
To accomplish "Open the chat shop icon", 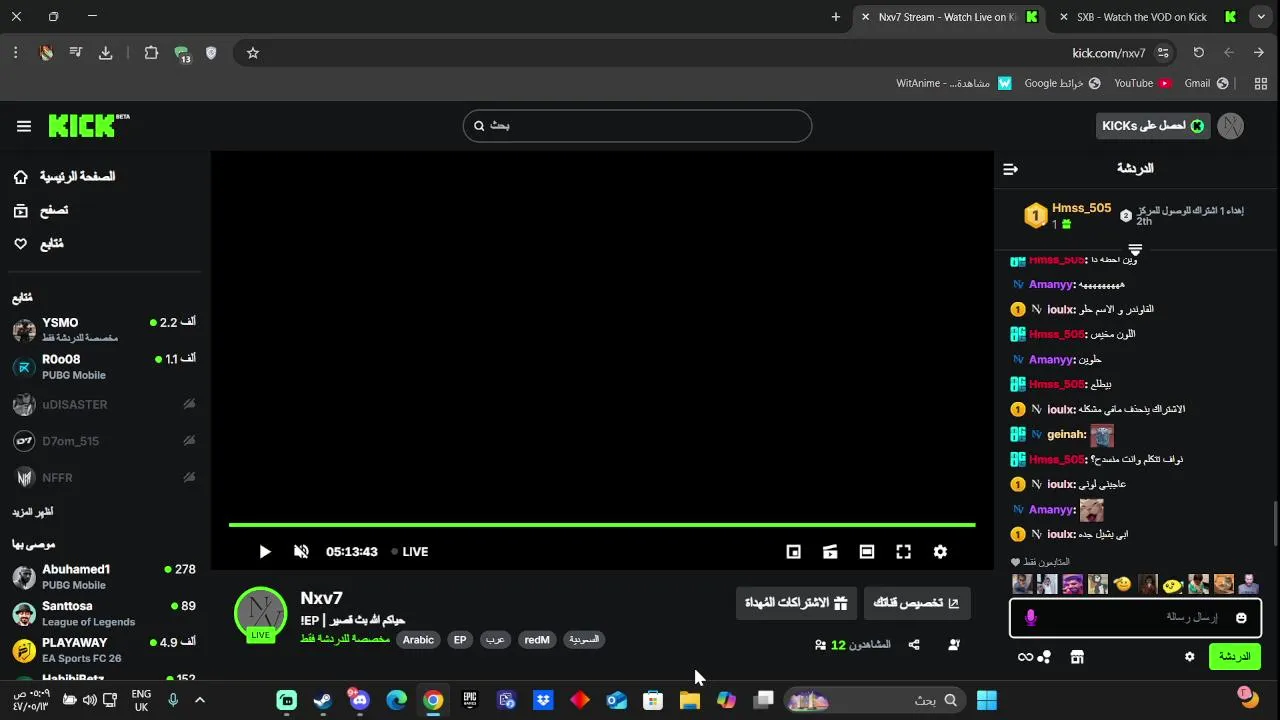I will tap(1077, 657).
